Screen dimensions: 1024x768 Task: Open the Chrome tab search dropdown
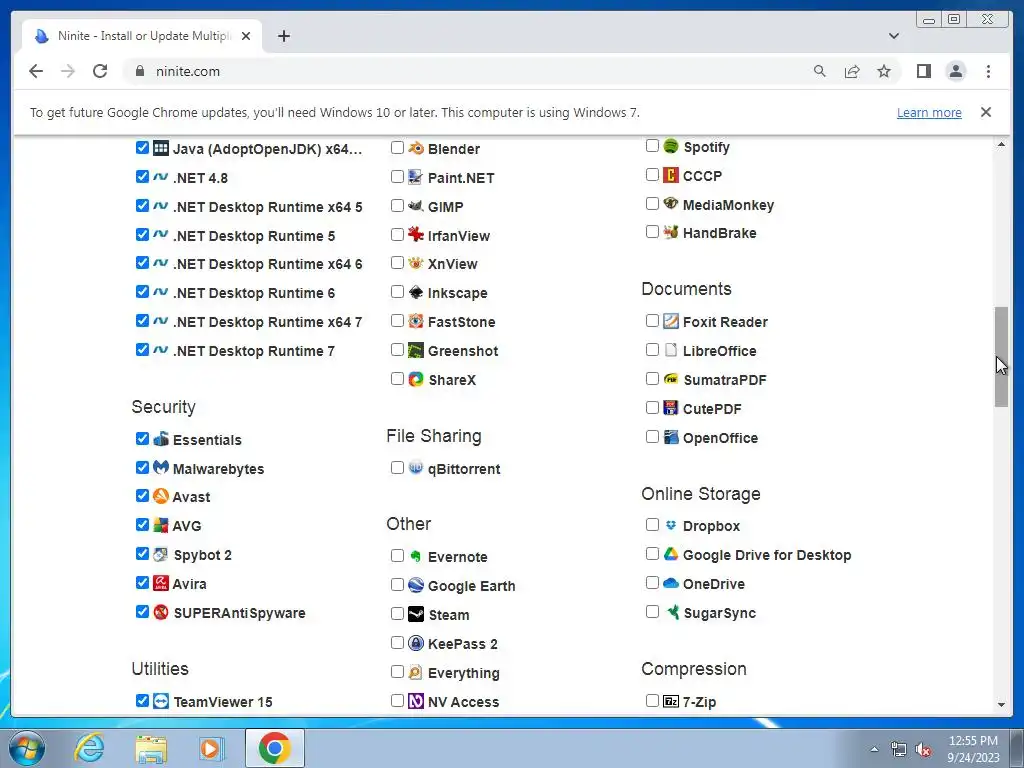point(893,36)
